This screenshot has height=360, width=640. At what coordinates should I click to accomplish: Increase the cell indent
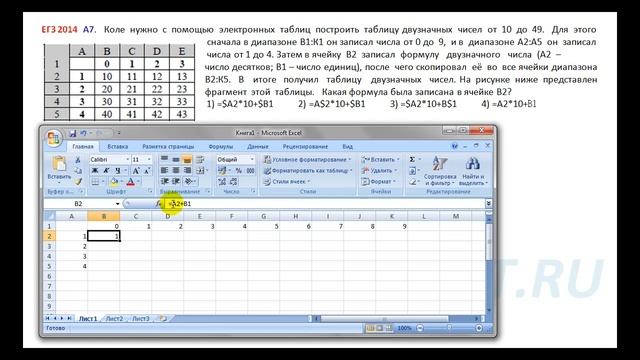tap(176, 181)
